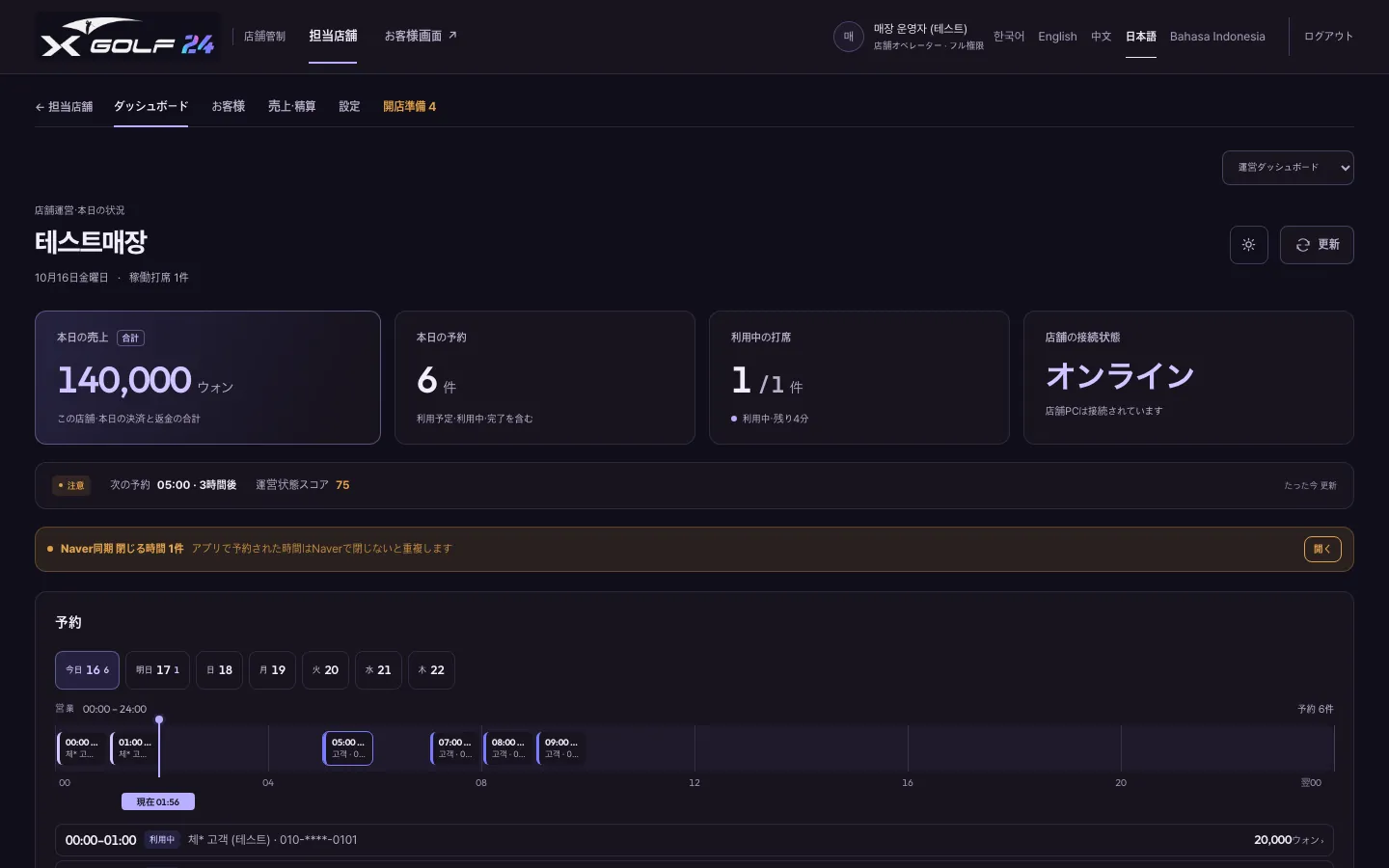The height and width of the screenshot is (868, 1389).
Task: Open お客様画面 in a new window
Action: tap(421, 37)
